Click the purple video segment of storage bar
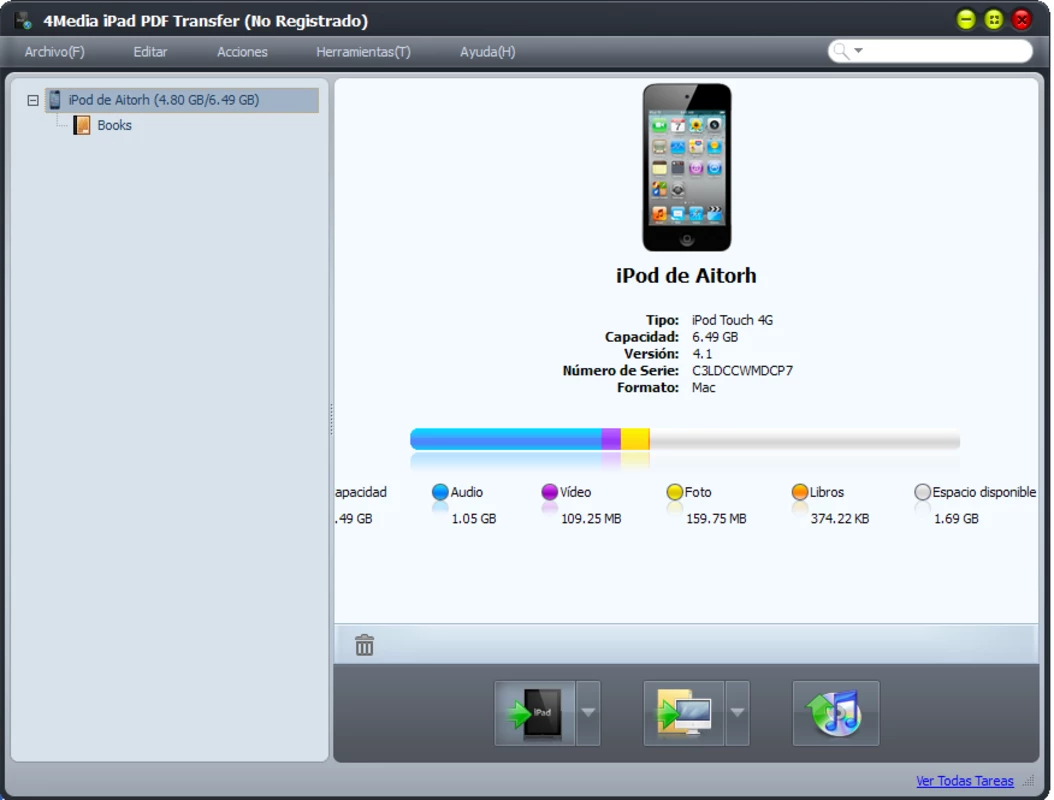 pos(611,439)
